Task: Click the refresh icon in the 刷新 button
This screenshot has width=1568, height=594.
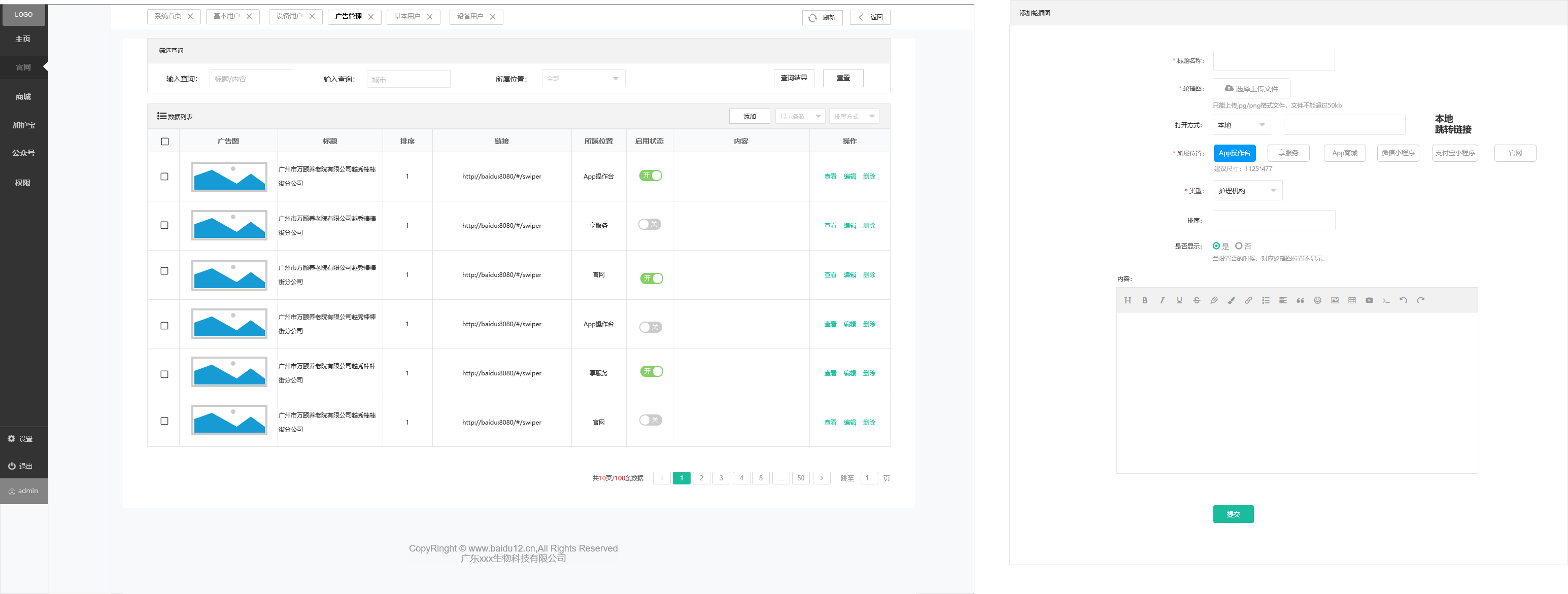Action: tap(812, 18)
